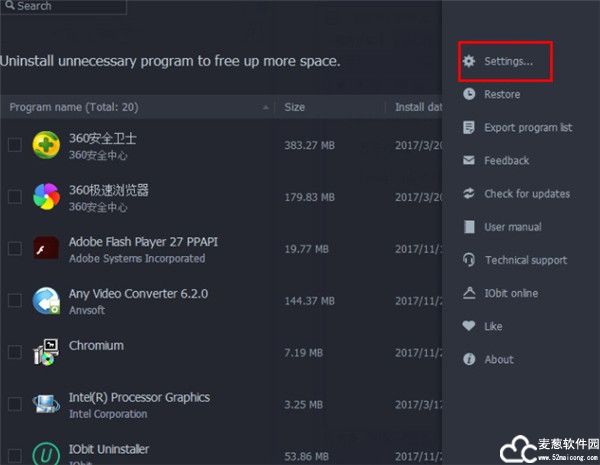Click the User manual book icon
Screen dimensions: 600x465
pyautogui.click(x=469, y=227)
